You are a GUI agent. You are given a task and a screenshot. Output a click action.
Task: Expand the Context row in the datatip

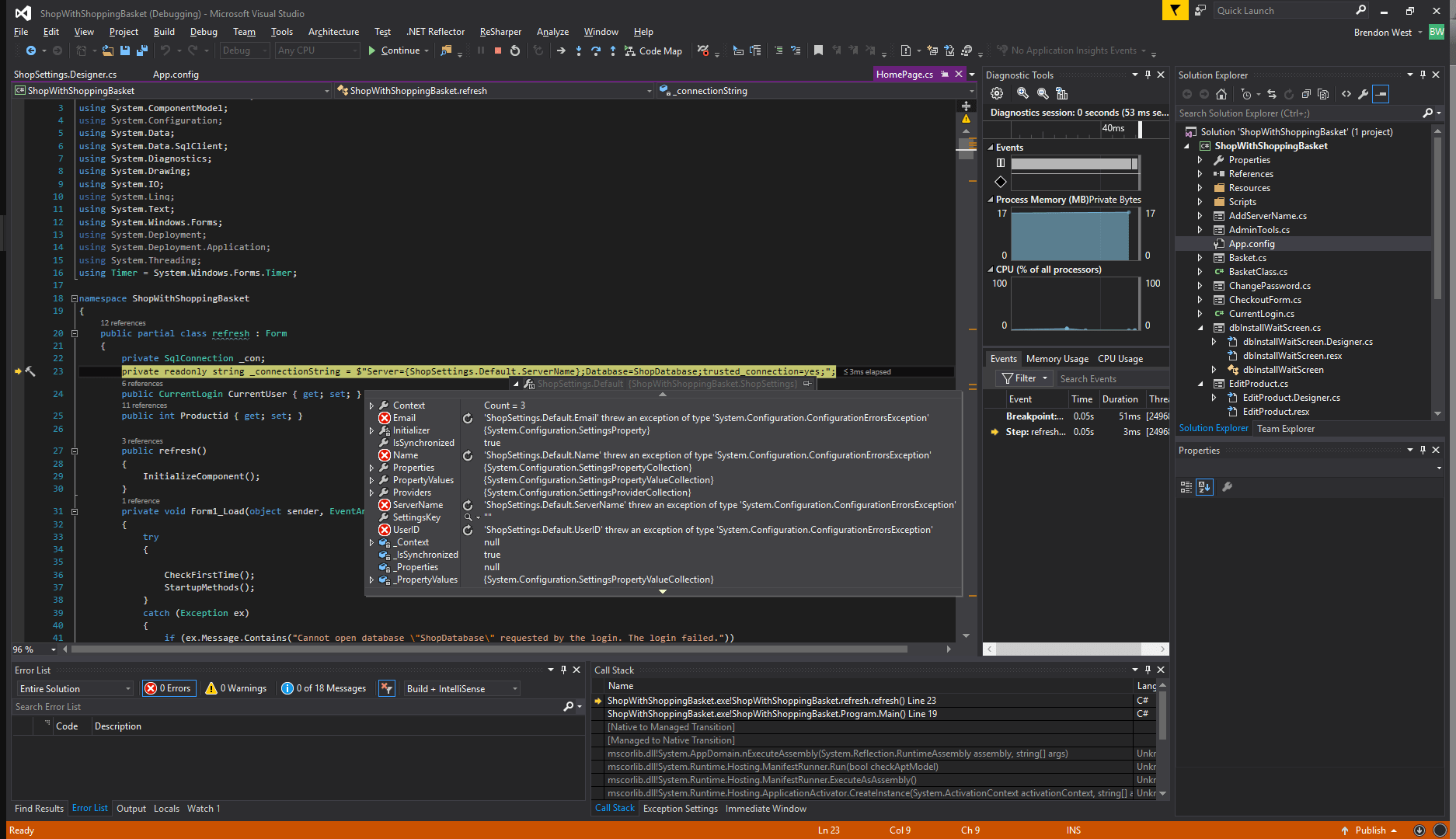click(x=372, y=406)
